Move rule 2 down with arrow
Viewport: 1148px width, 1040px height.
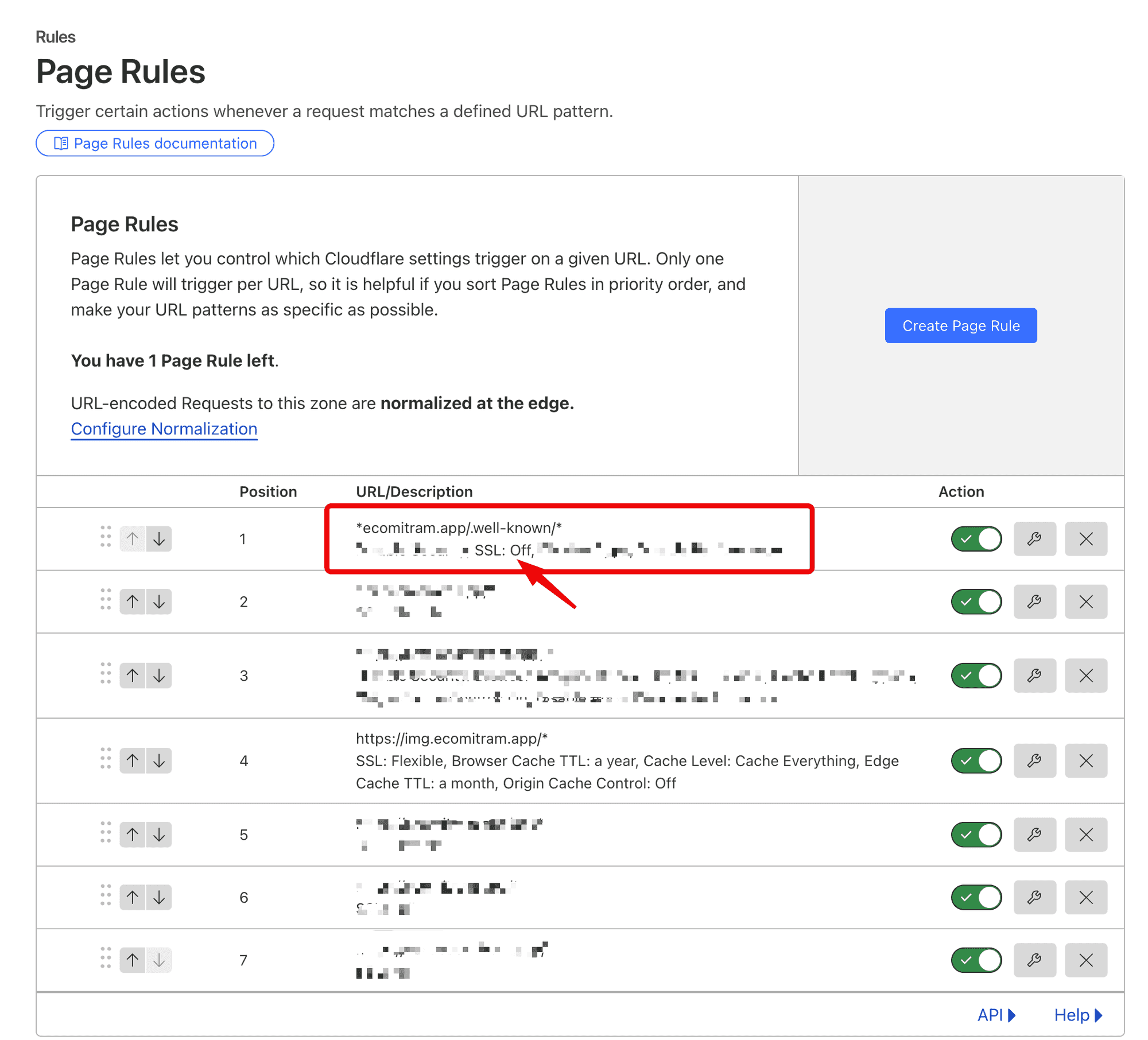click(x=159, y=601)
